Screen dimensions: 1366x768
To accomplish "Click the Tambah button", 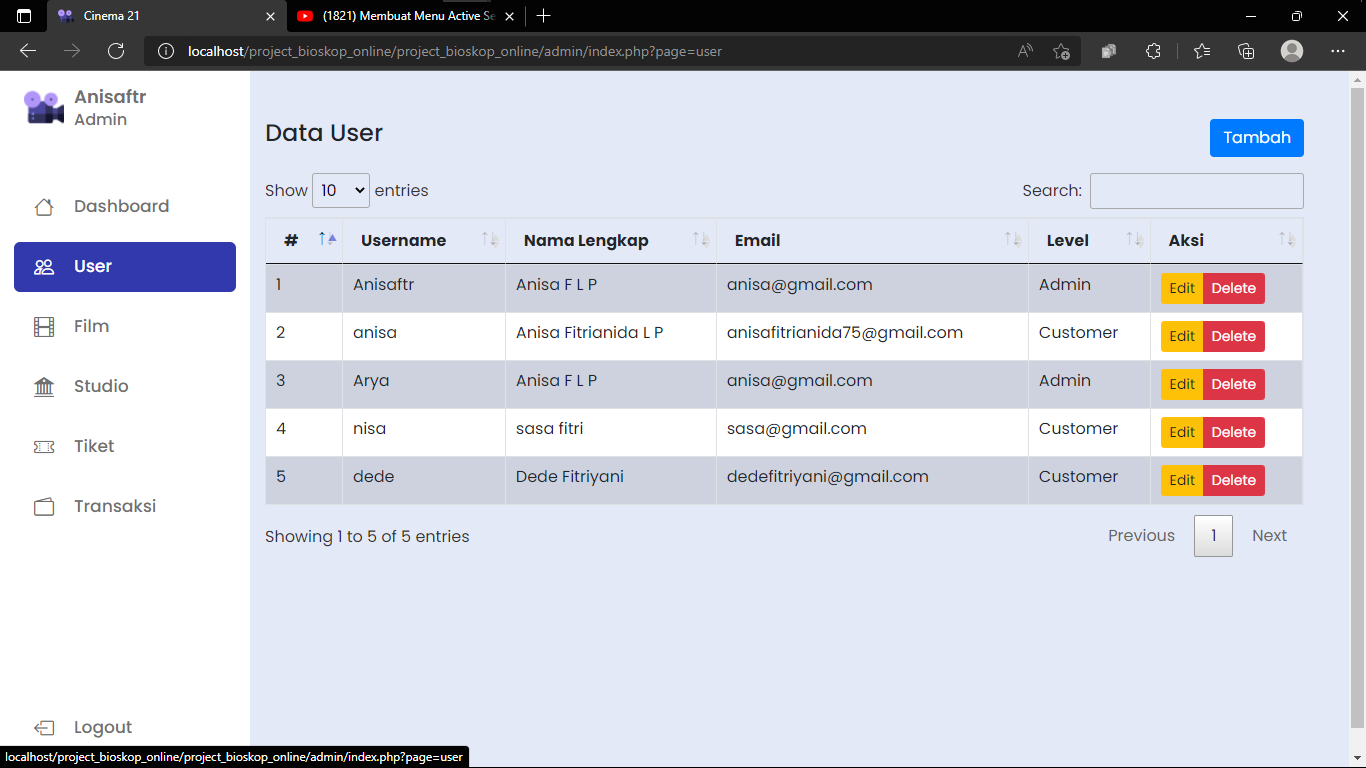I will pyautogui.click(x=1256, y=138).
